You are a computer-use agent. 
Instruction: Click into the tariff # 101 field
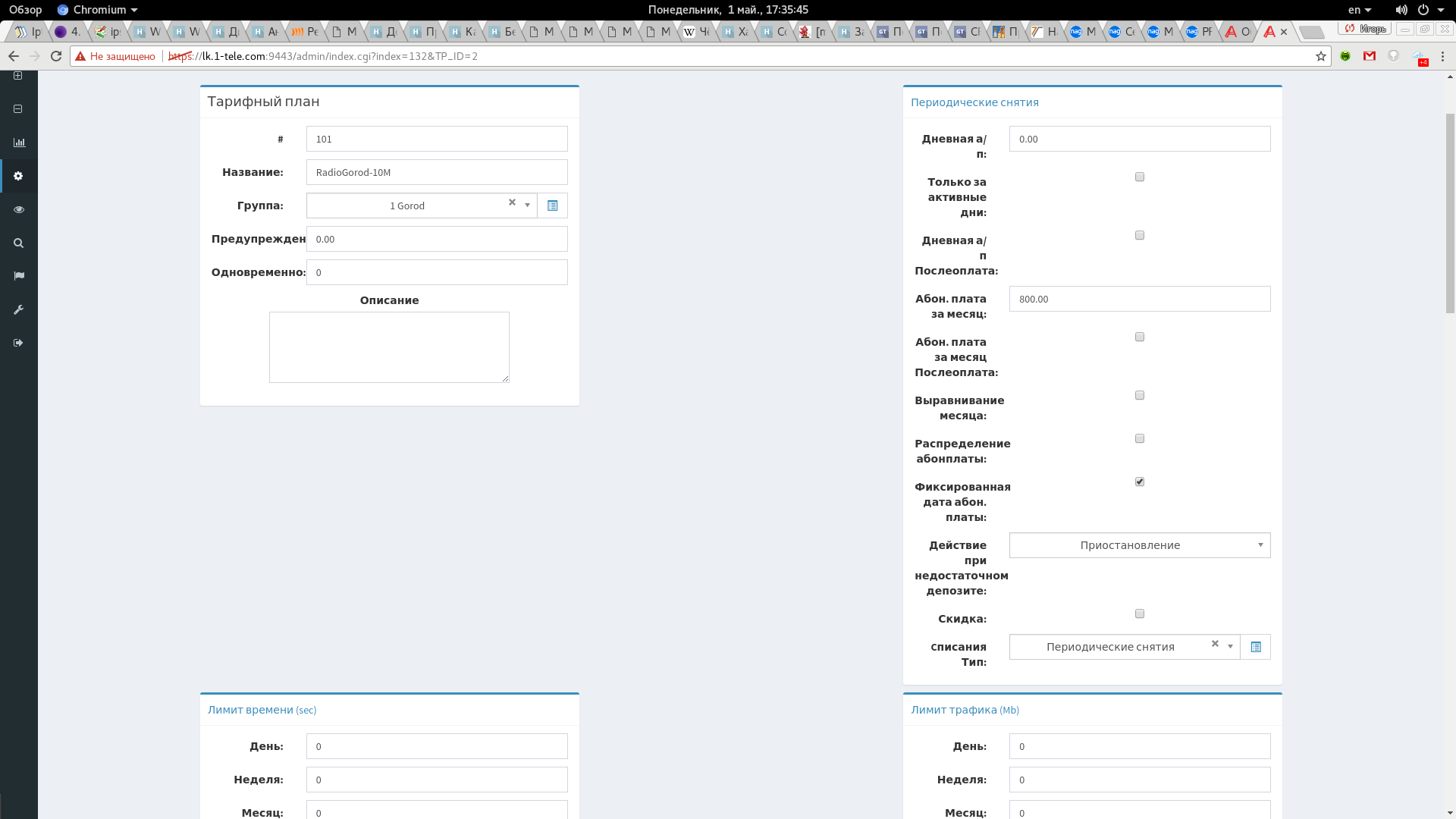pos(437,139)
